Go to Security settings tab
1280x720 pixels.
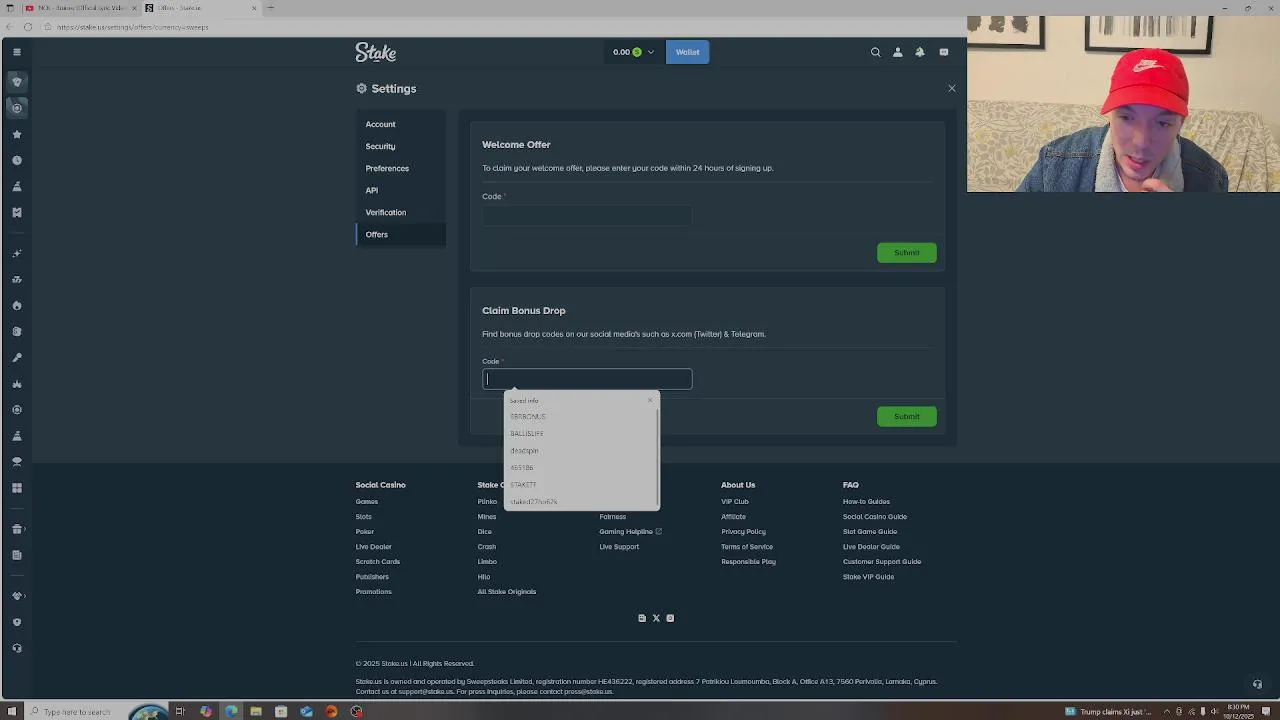click(x=380, y=146)
